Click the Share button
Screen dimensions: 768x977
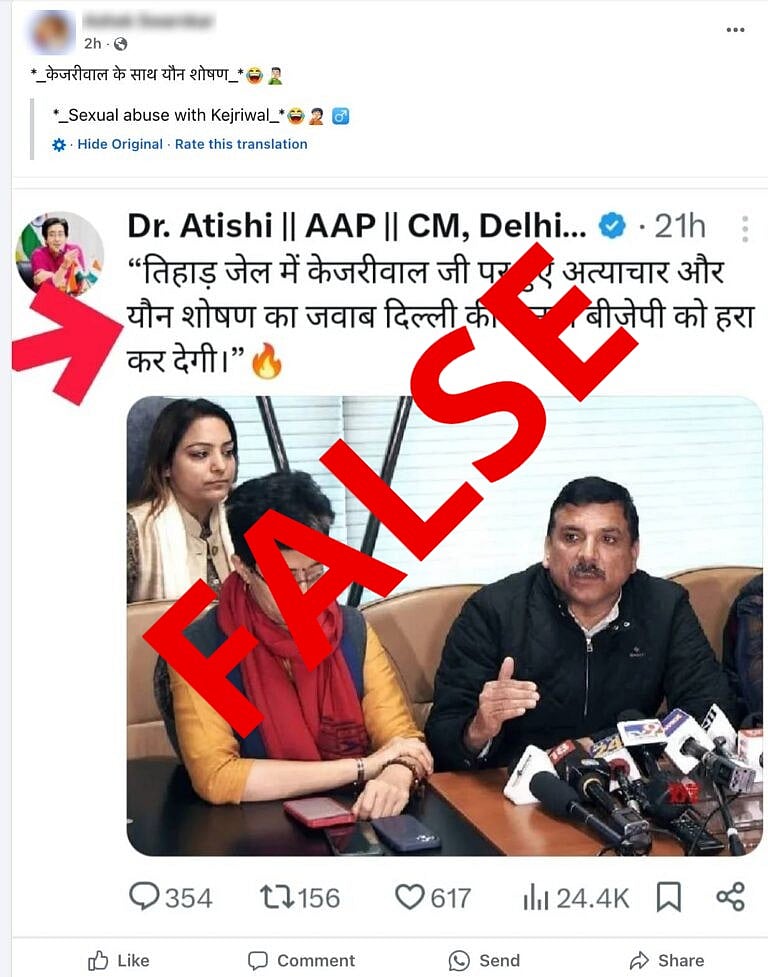tap(667, 960)
